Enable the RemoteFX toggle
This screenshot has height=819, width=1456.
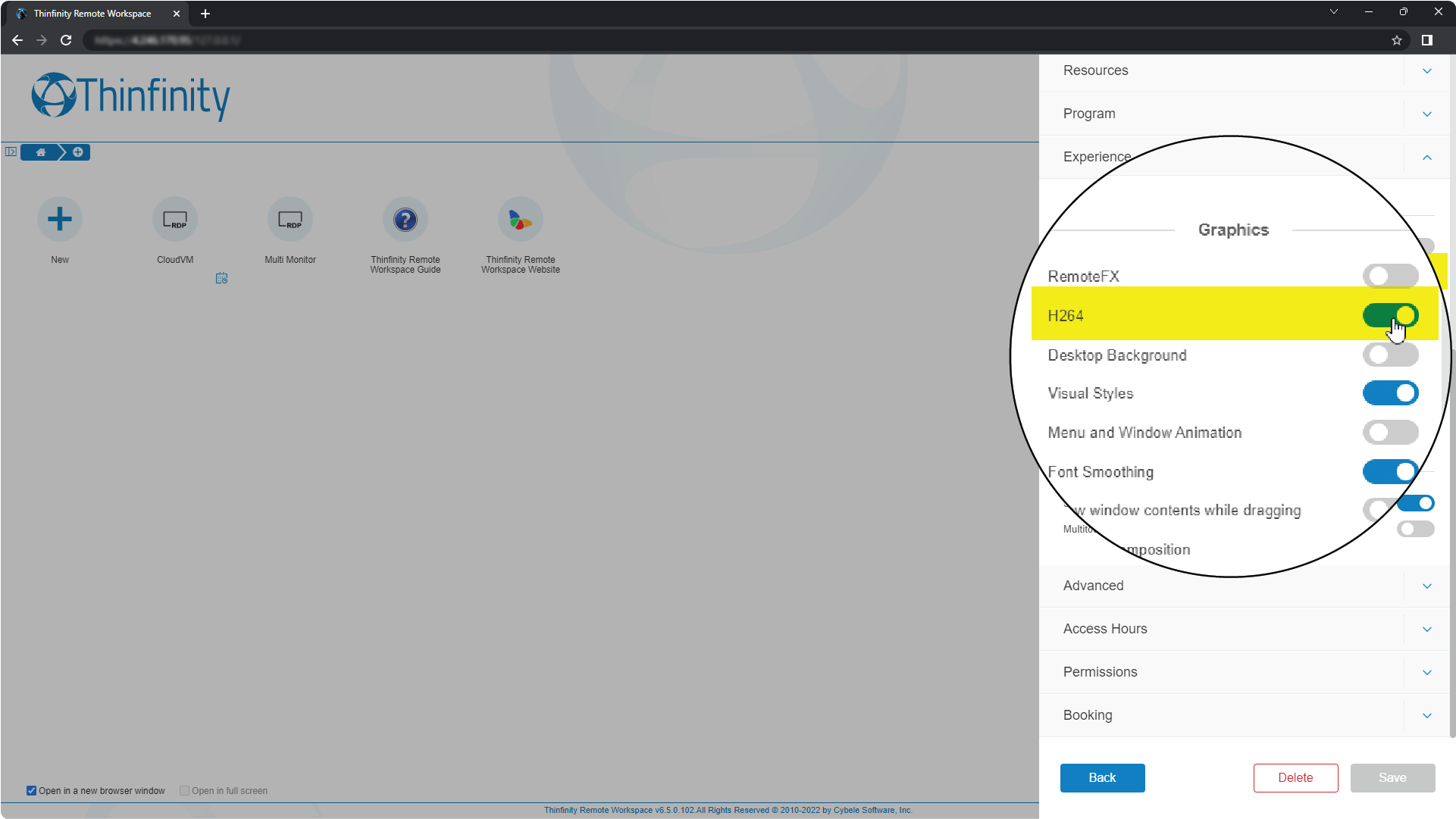click(x=1391, y=276)
